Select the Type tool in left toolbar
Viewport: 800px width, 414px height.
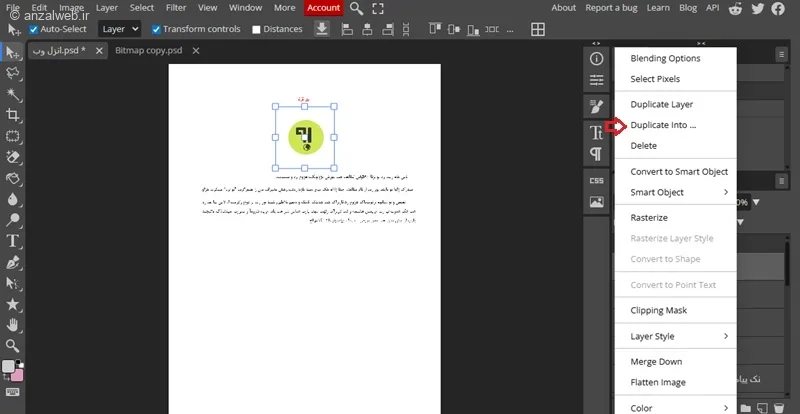click(13, 241)
